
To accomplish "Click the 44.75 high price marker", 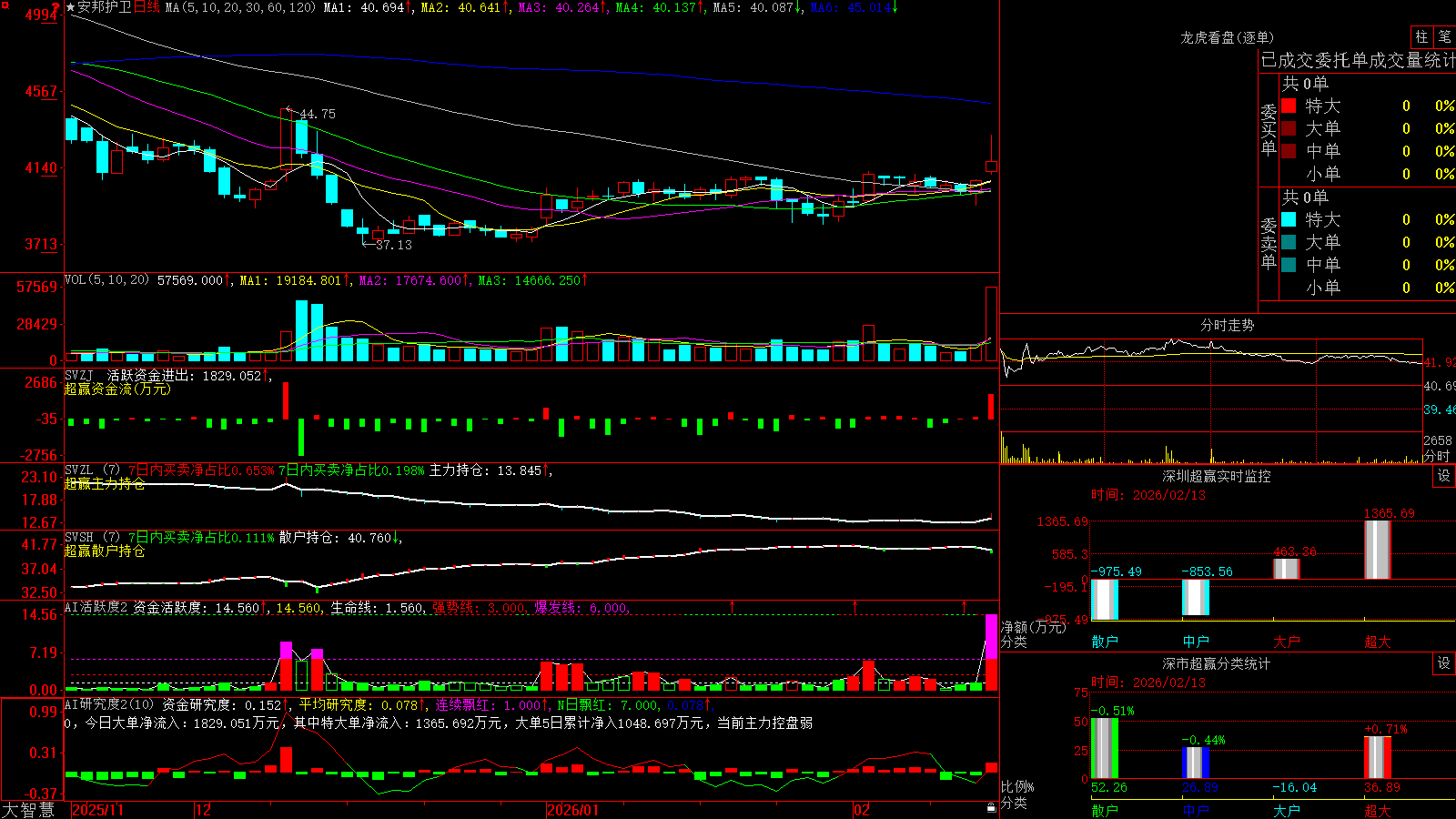I will [317, 115].
